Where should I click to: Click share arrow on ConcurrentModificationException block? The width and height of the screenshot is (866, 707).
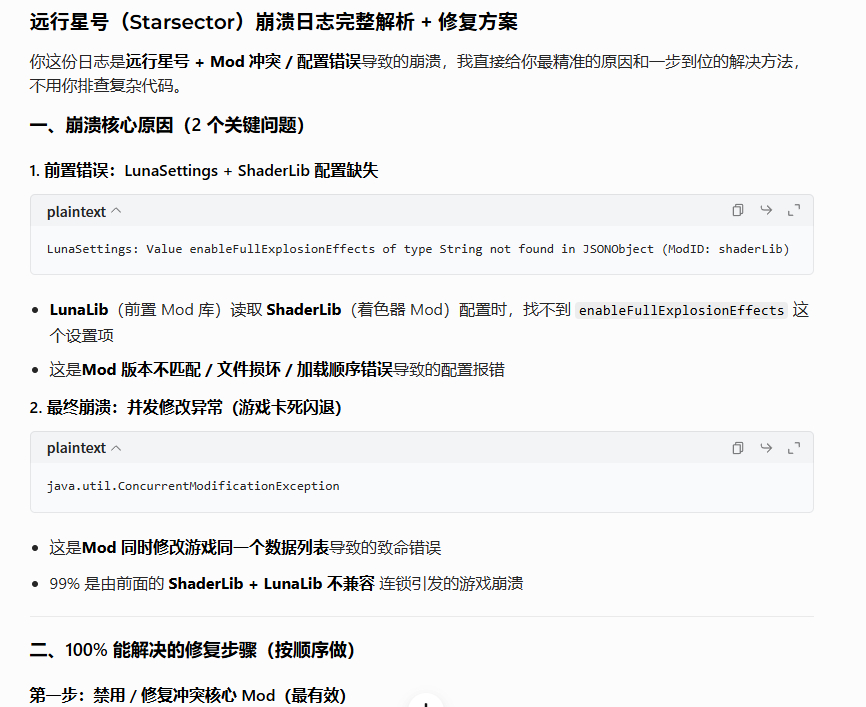tap(766, 447)
